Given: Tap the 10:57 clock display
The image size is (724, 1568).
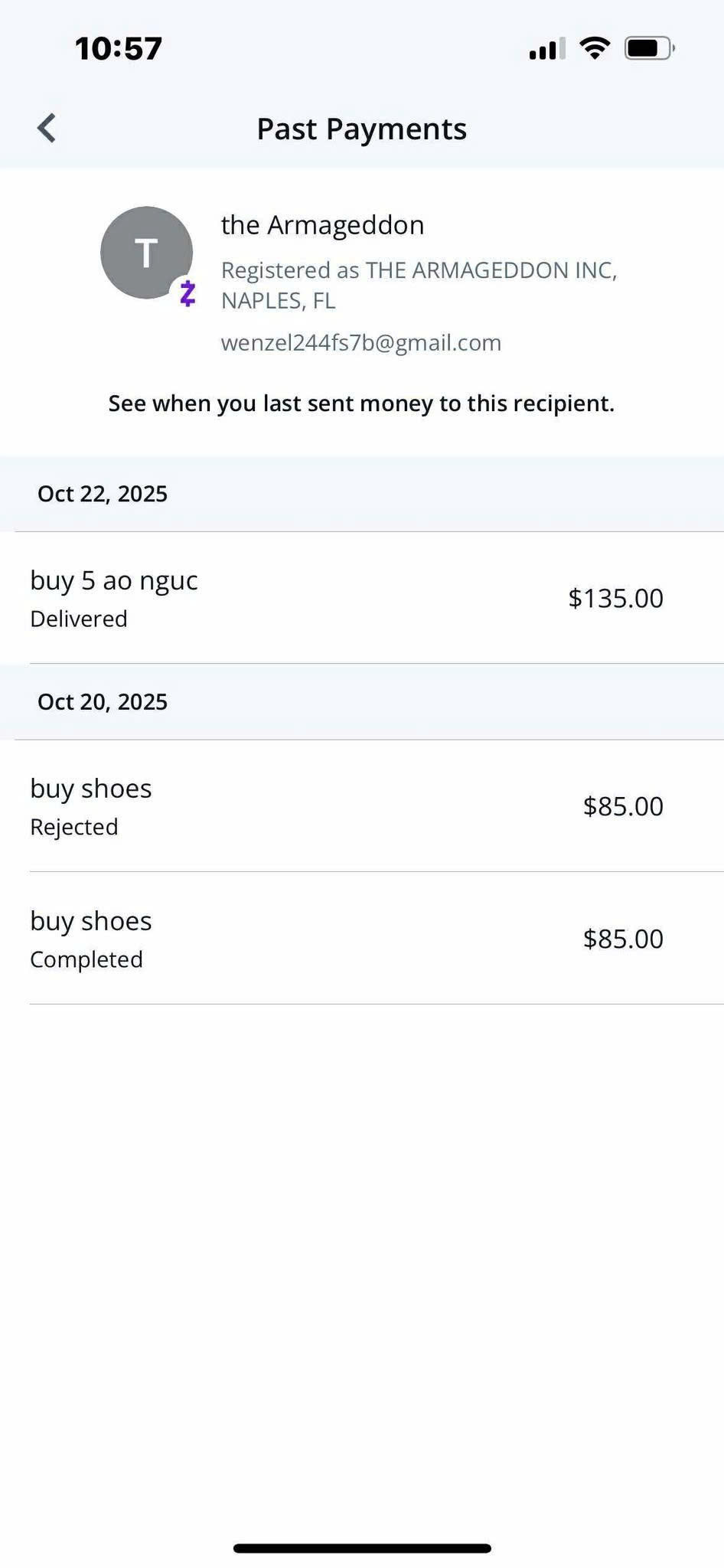Looking at the screenshot, I should pos(119,48).
